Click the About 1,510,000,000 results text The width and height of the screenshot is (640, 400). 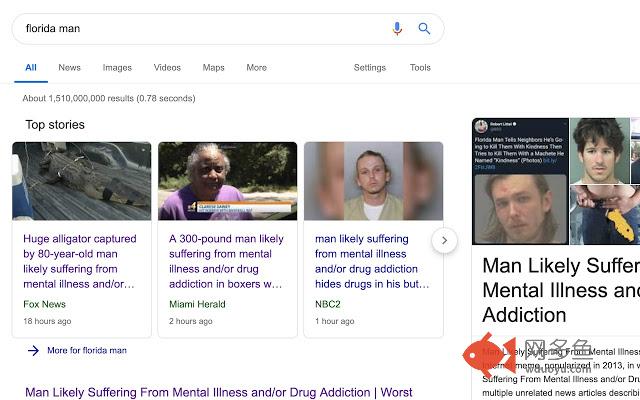tap(109, 98)
